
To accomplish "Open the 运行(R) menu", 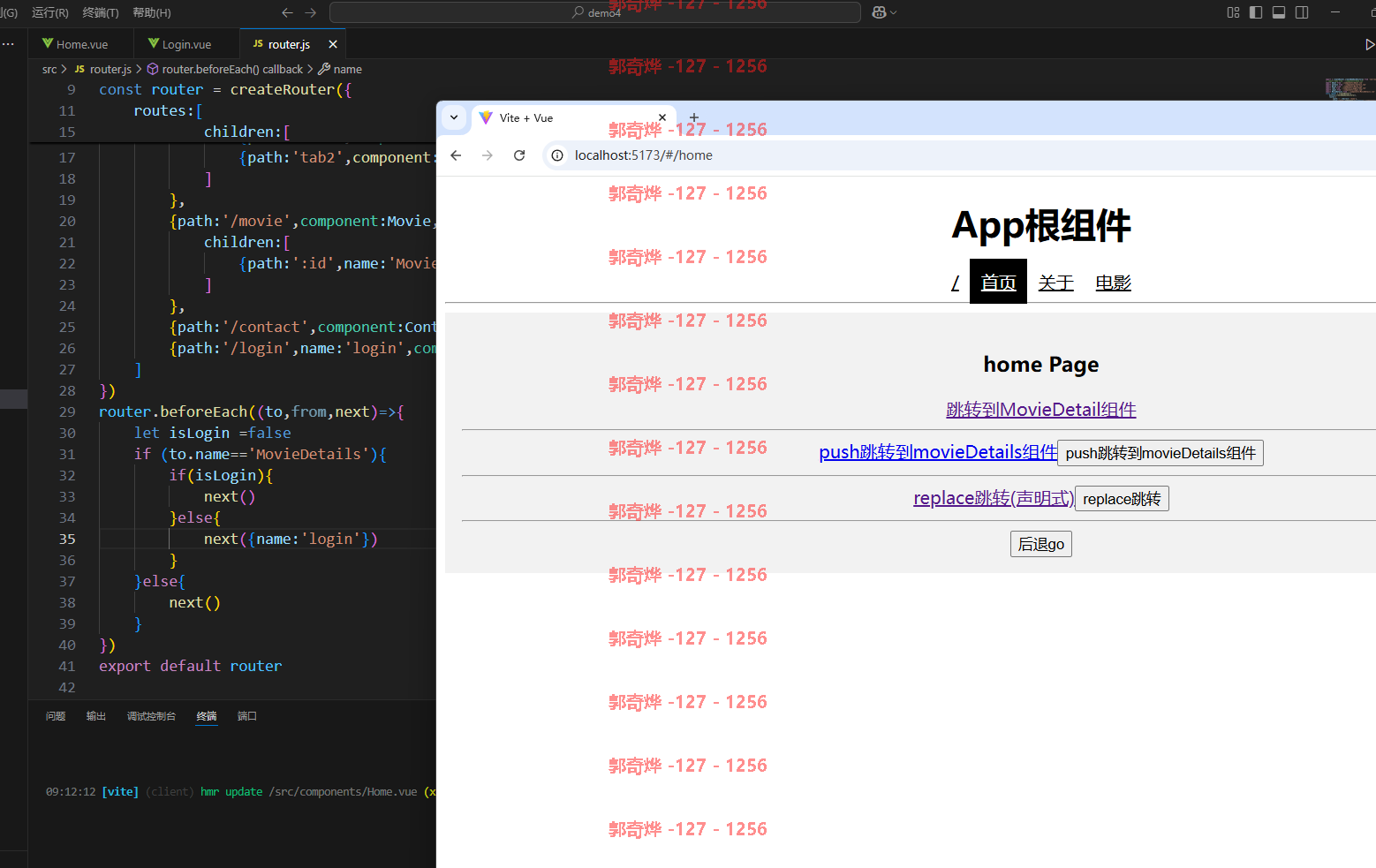I will 50,12.
